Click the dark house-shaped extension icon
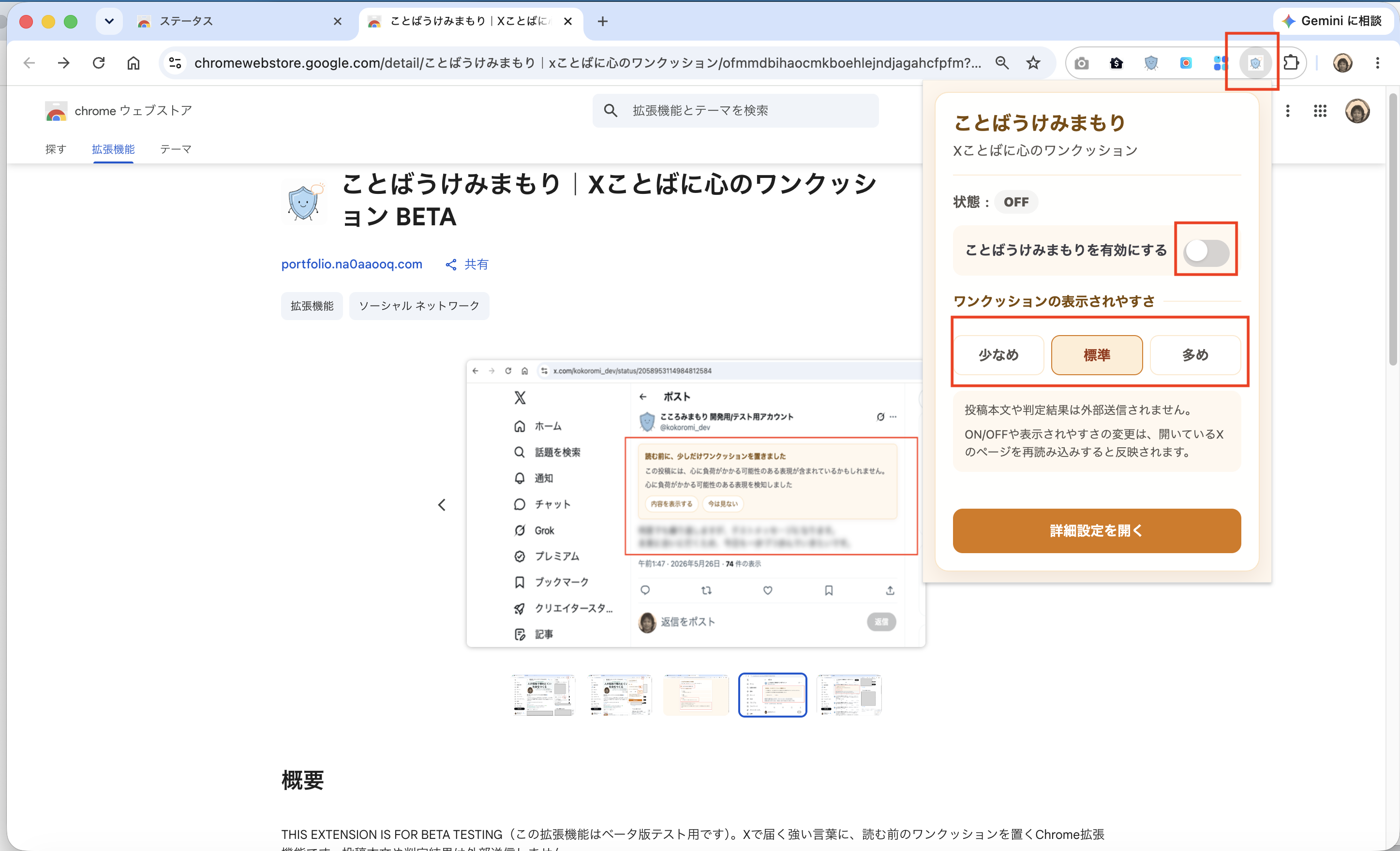 pyautogui.click(x=1117, y=63)
